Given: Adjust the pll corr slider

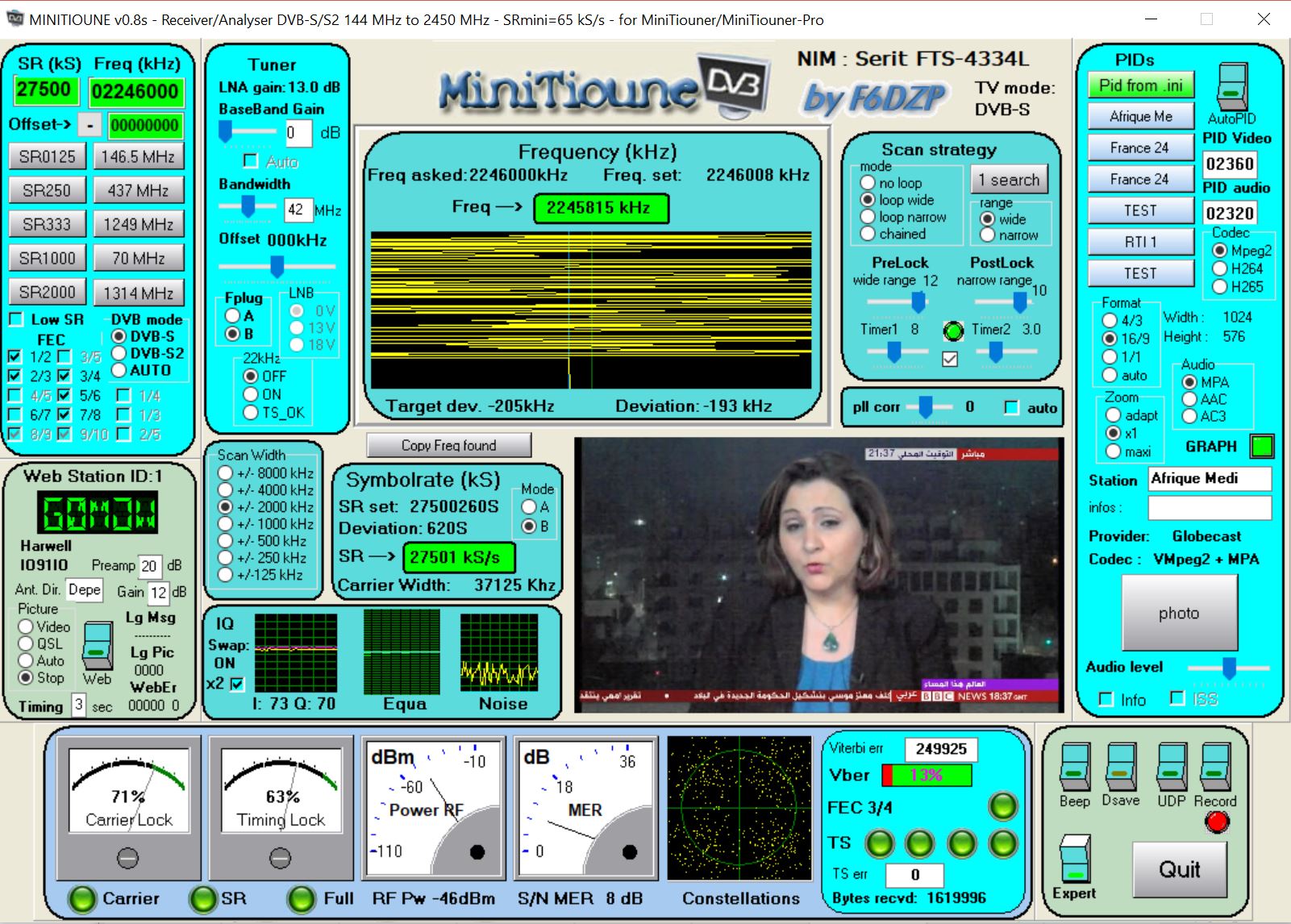Looking at the screenshot, I should pos(926,408).
